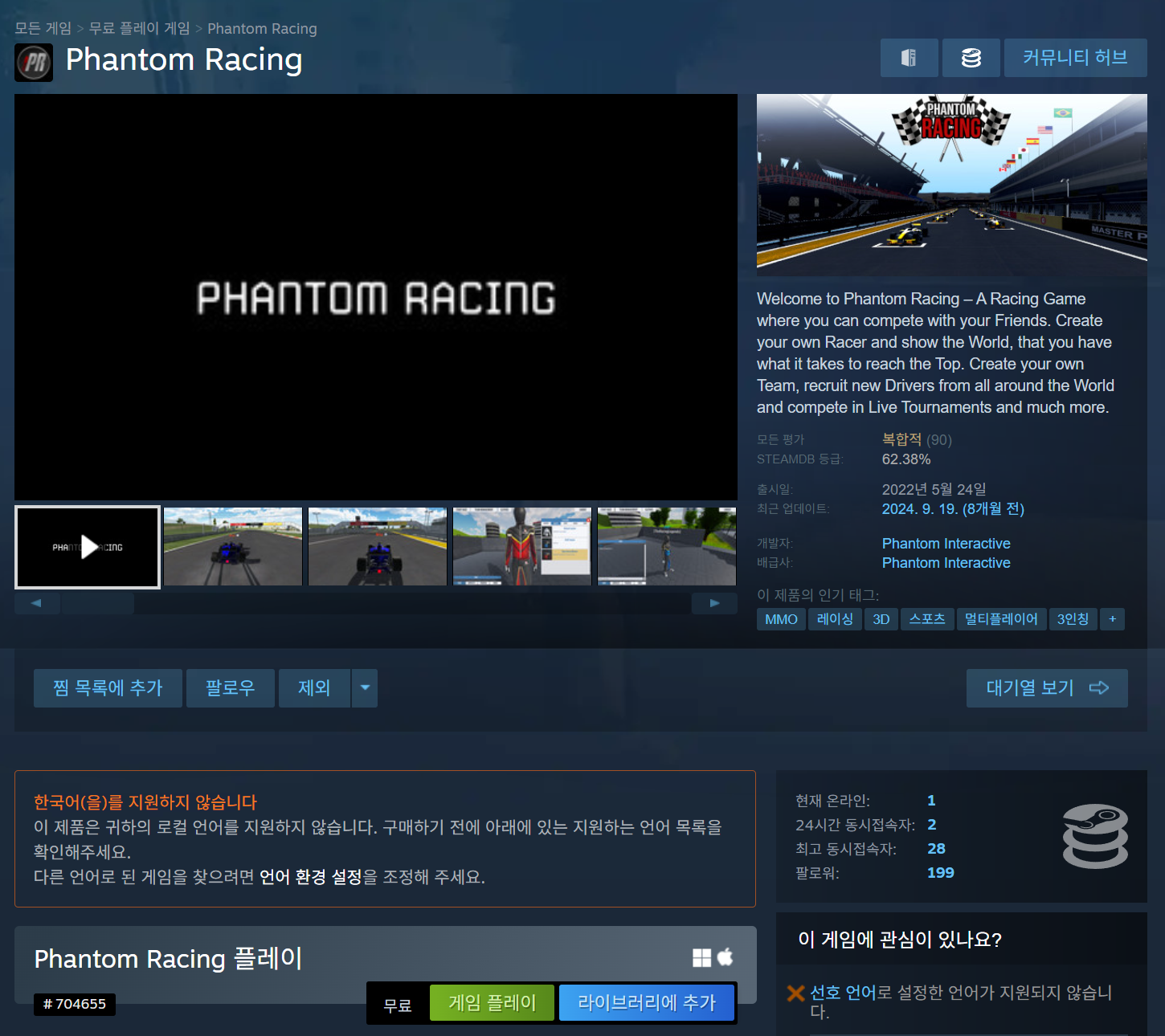Play the Phantom Racing trailer thumbnail

coord(88,547)
